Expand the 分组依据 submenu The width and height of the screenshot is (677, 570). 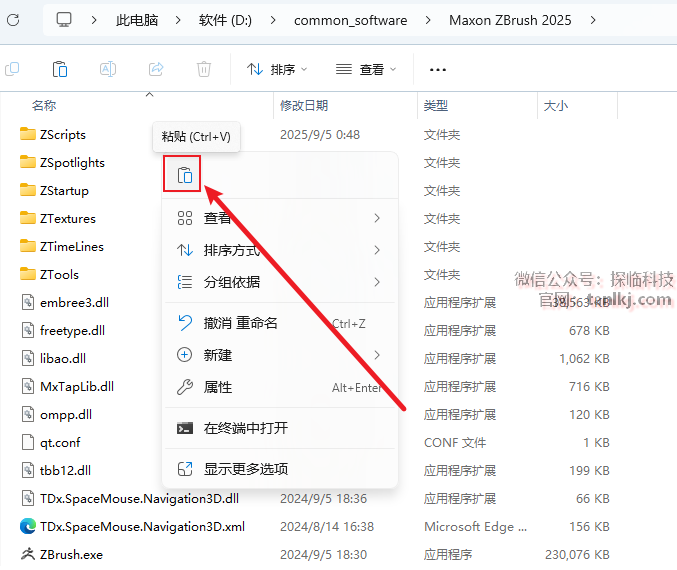click(280, 282)
